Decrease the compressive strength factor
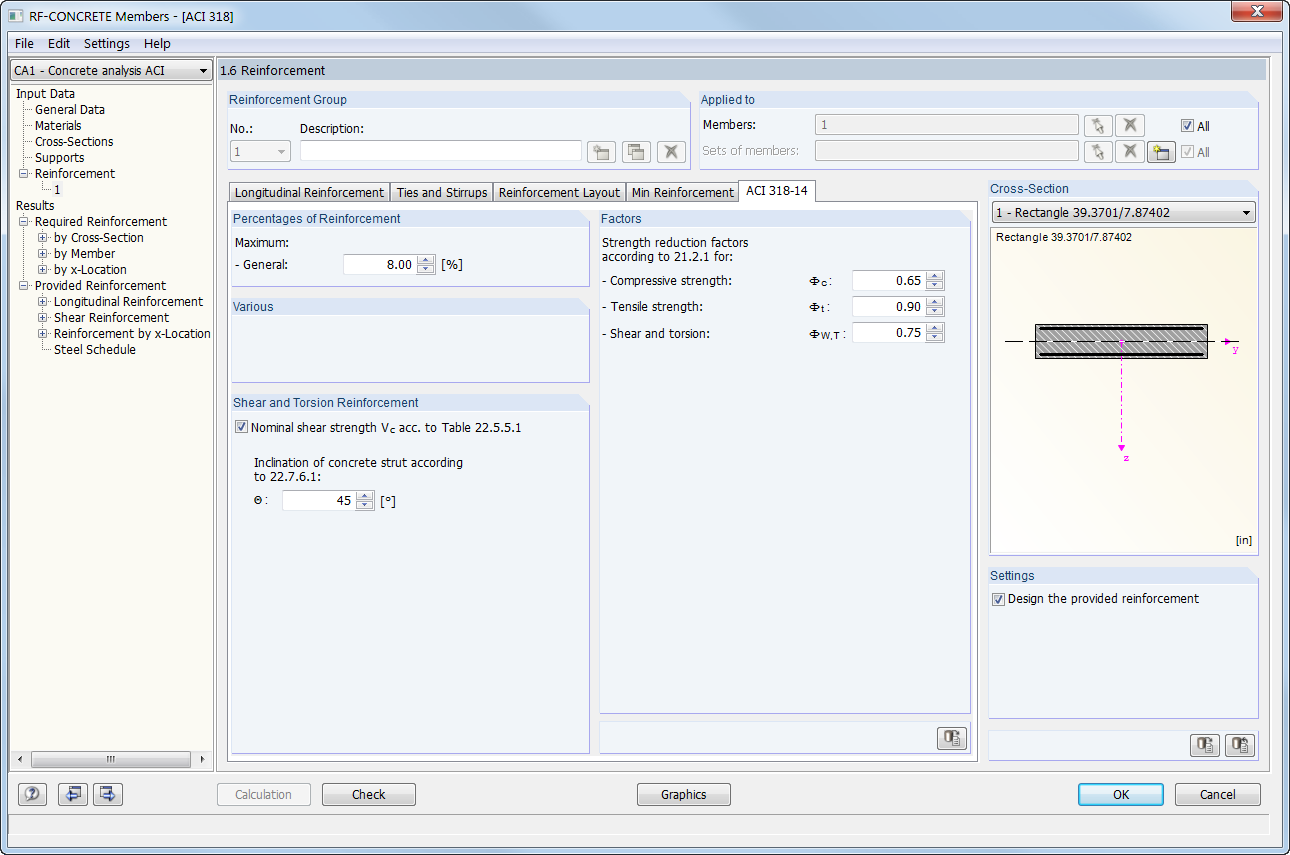Screen dimensions: 1290x855 (935, 286)
